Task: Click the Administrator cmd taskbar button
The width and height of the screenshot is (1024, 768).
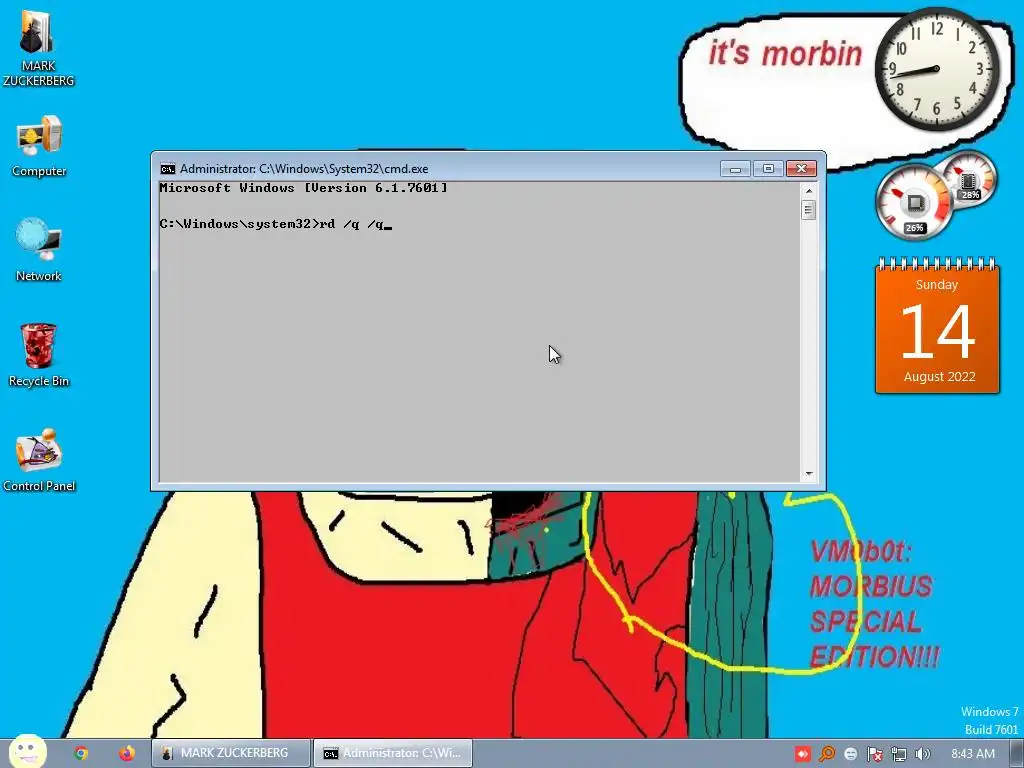Action: [392, 753]
